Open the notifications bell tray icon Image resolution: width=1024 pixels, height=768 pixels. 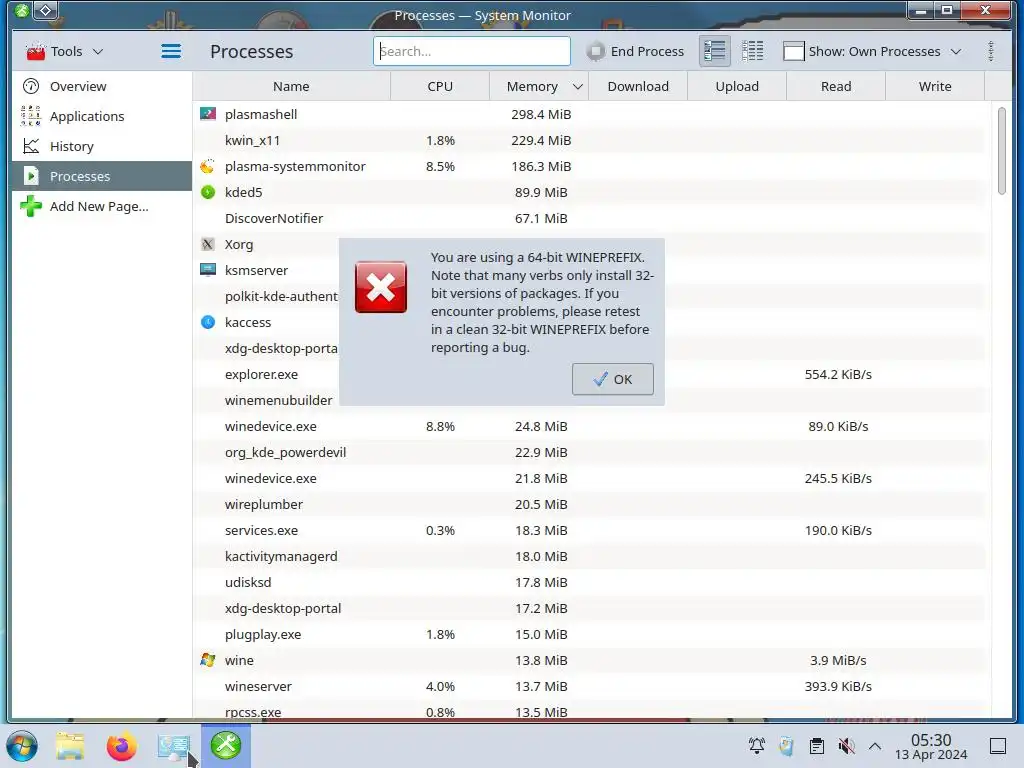[x=756, y=746]
